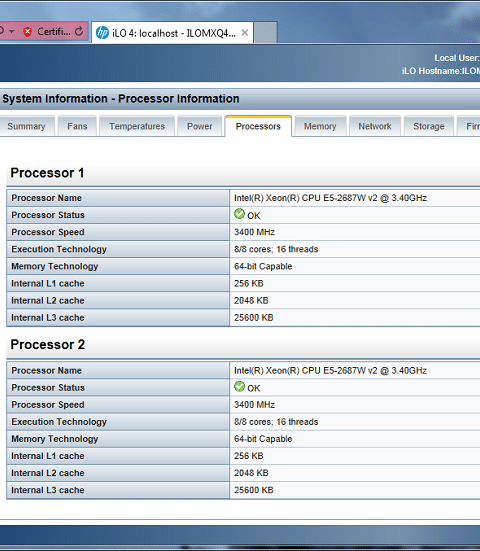
Task: Click Processor 2 '8/8 cores; 16 threads' value
Action: click(276, 422)
